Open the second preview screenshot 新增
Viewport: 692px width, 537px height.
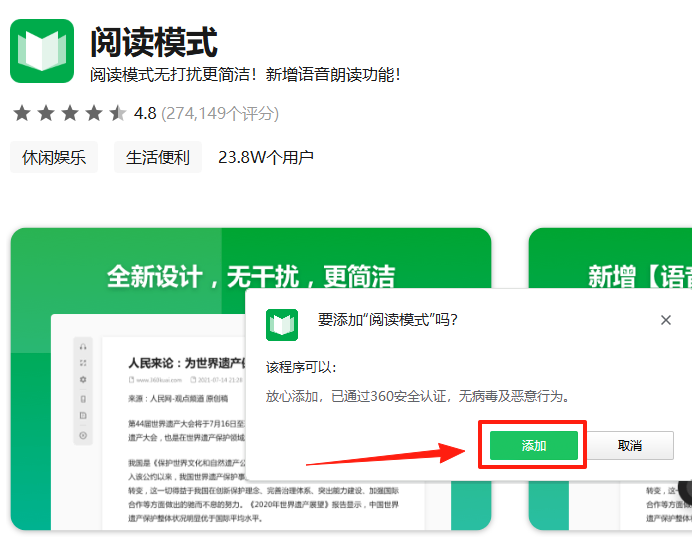point(610,379)
